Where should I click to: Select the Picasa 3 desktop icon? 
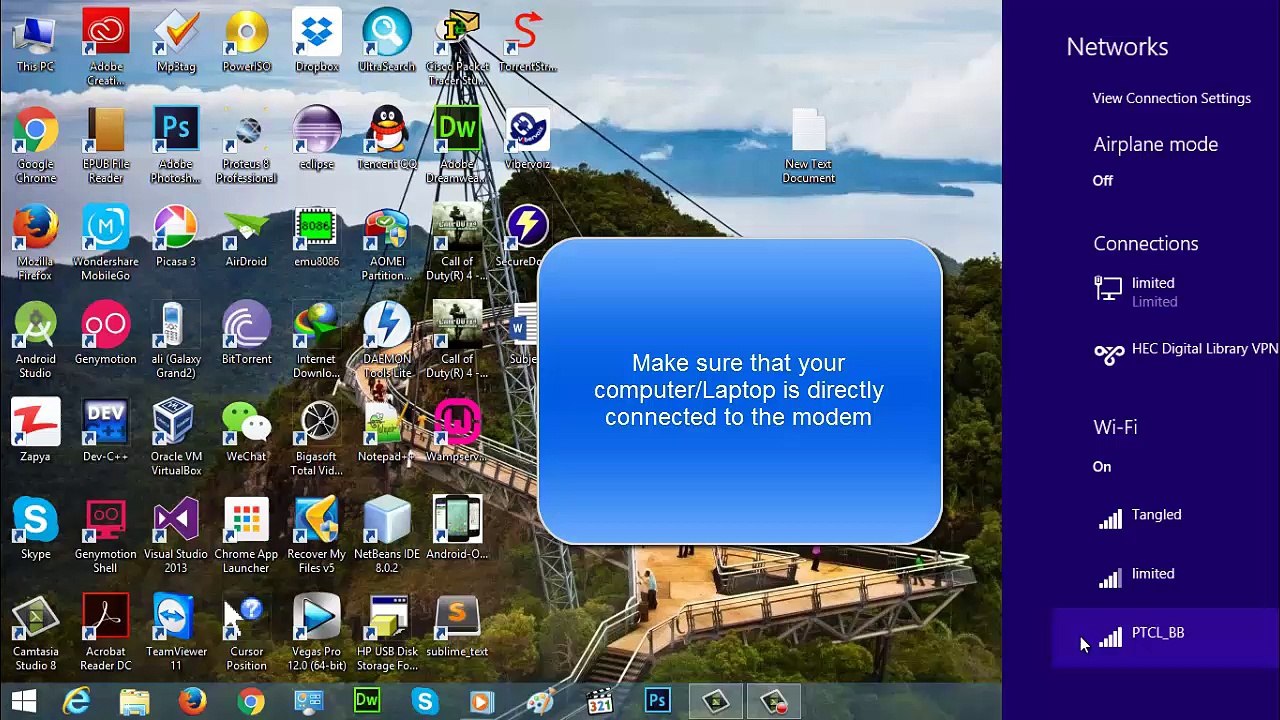(x=176, y=237)
